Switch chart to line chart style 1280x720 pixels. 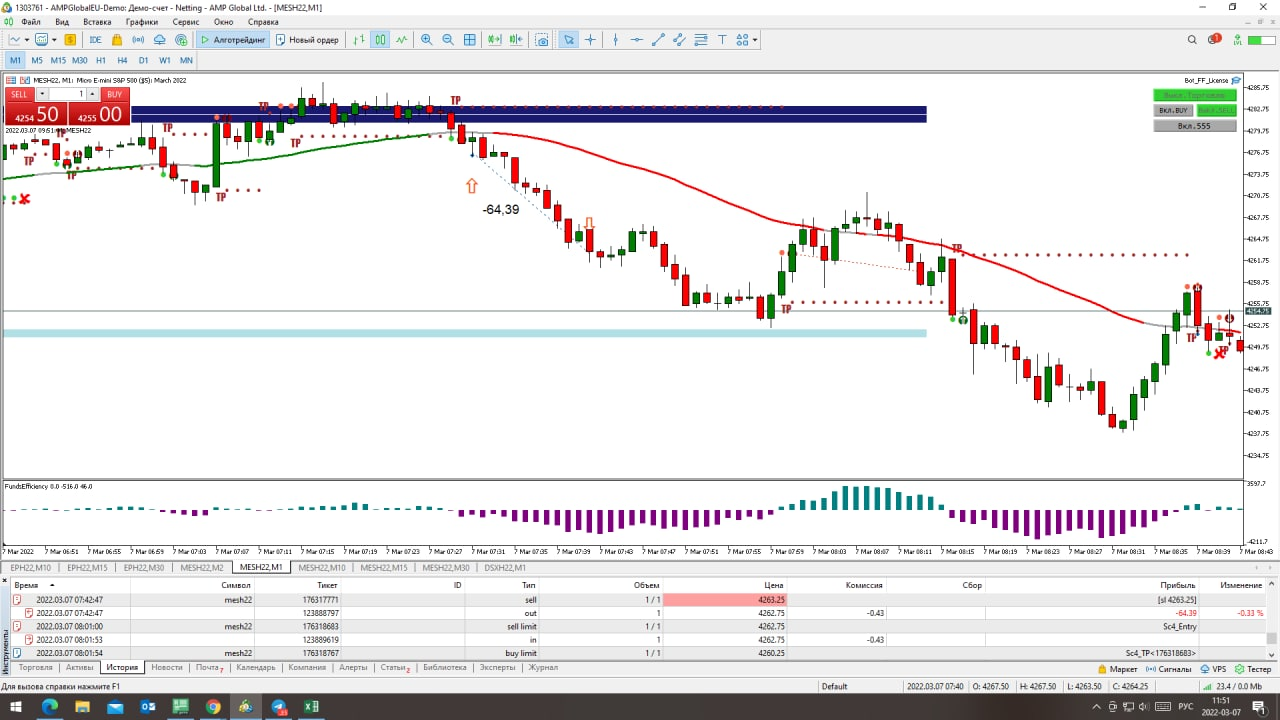click(x=402, y=40)
